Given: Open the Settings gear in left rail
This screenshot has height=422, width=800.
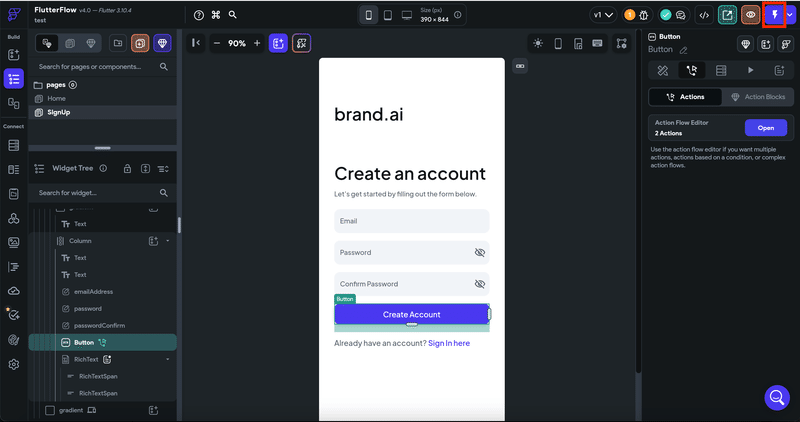Looking at the screenshot, I should click(x=14, y=364).
